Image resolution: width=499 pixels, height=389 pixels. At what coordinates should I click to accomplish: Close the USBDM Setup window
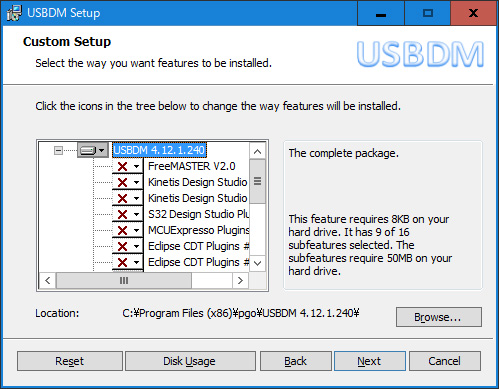coord(473,13)
